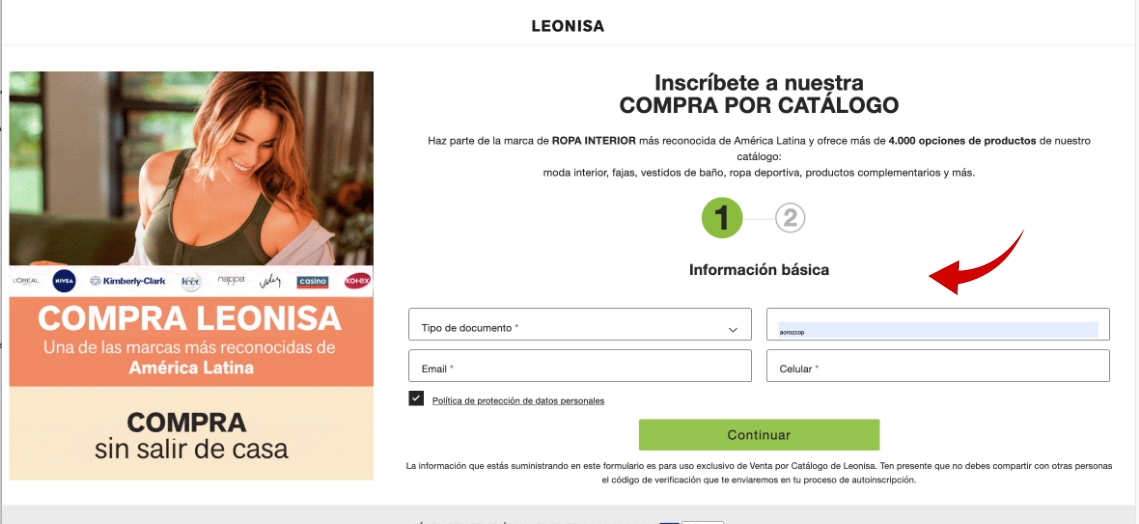Focus the Celular input field
The width and height of the screenshot is (1139, 524).
coord(938,366)
